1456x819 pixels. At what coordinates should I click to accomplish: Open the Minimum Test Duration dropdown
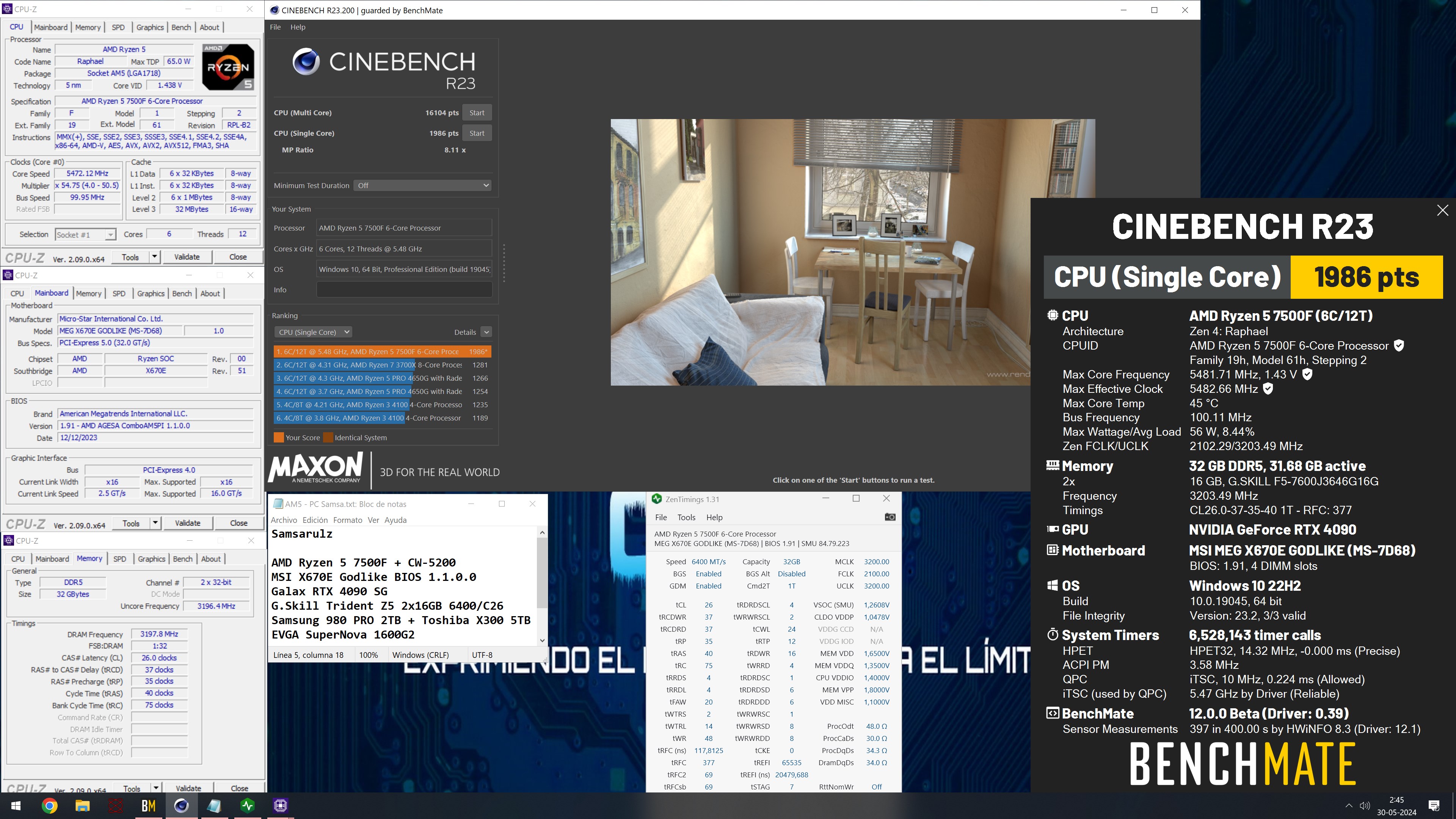coord(422,185)
